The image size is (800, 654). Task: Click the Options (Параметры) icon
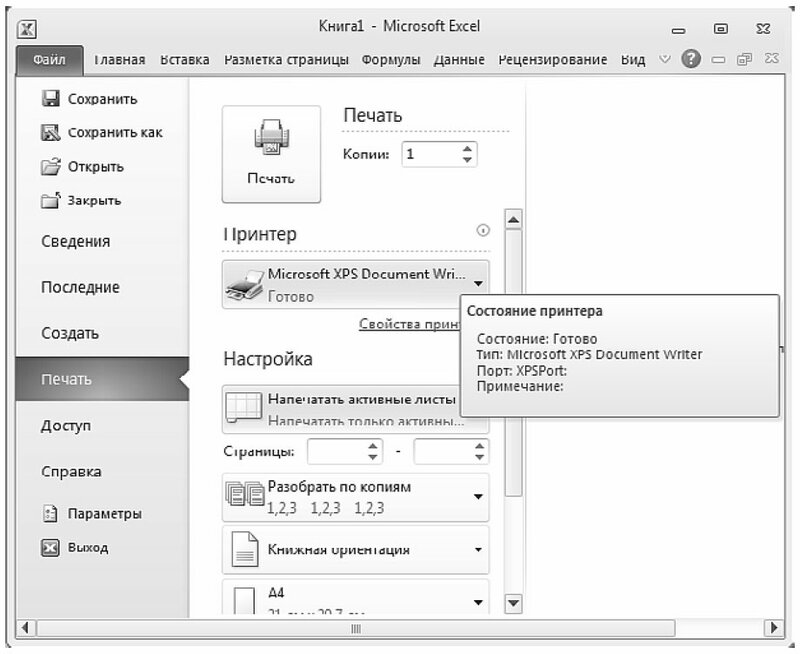(50, 513)
